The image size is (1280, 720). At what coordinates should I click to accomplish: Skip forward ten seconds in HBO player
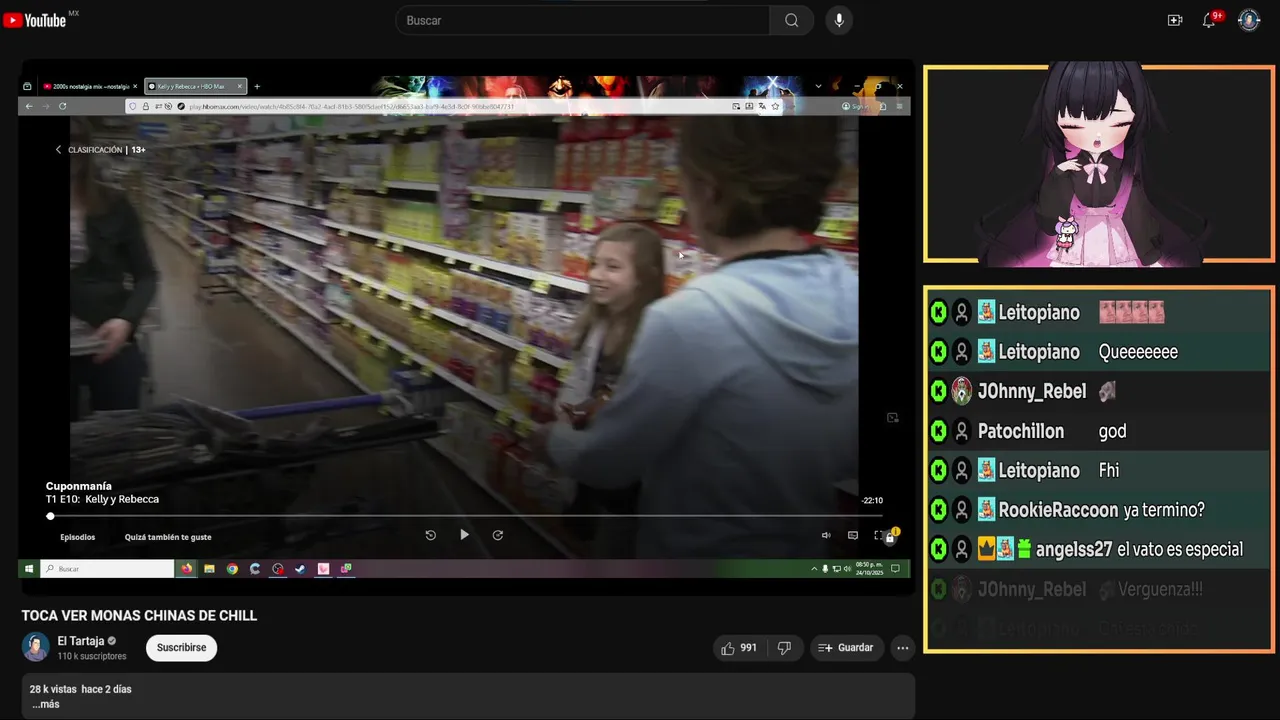point(498,535)
